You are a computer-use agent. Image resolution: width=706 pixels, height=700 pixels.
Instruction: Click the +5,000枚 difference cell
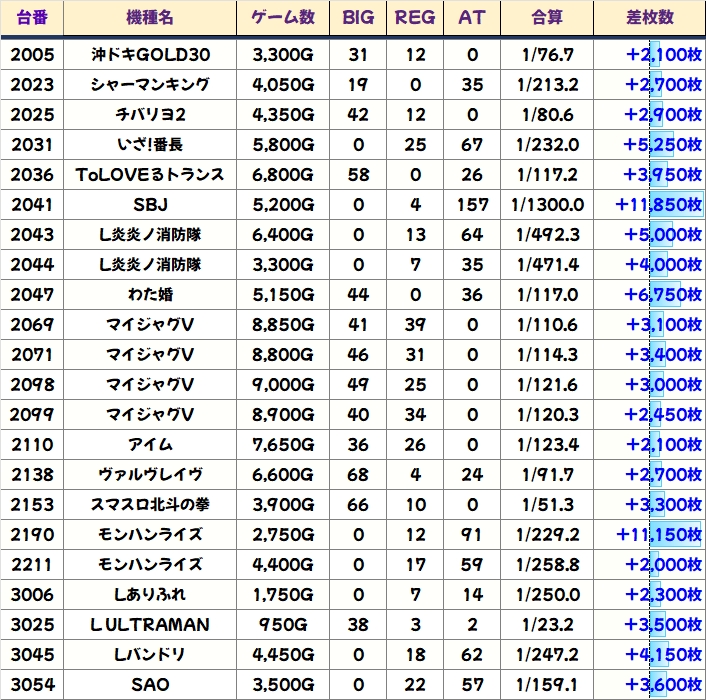click(650, 235)
